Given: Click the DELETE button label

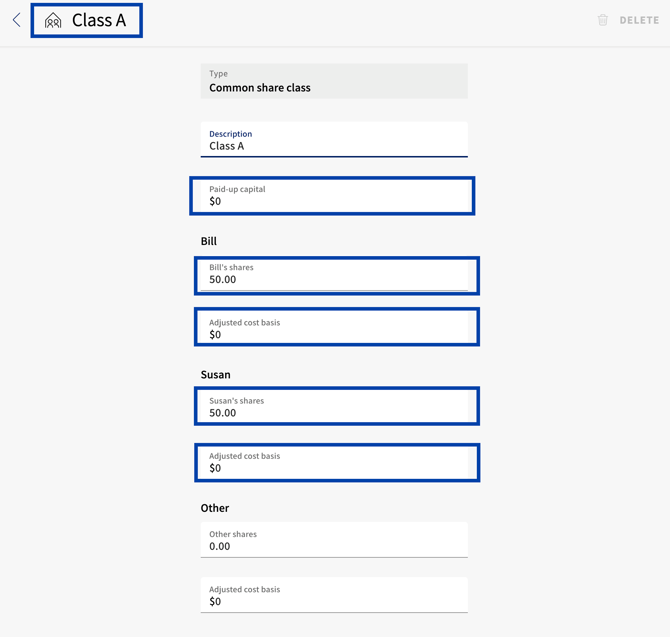Looking at the screenshot, I should pos(639,20).
